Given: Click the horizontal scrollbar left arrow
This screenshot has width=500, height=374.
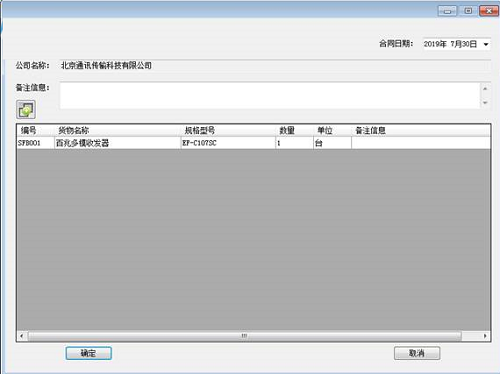Looking at the screenshot, I should pos(22,336).
